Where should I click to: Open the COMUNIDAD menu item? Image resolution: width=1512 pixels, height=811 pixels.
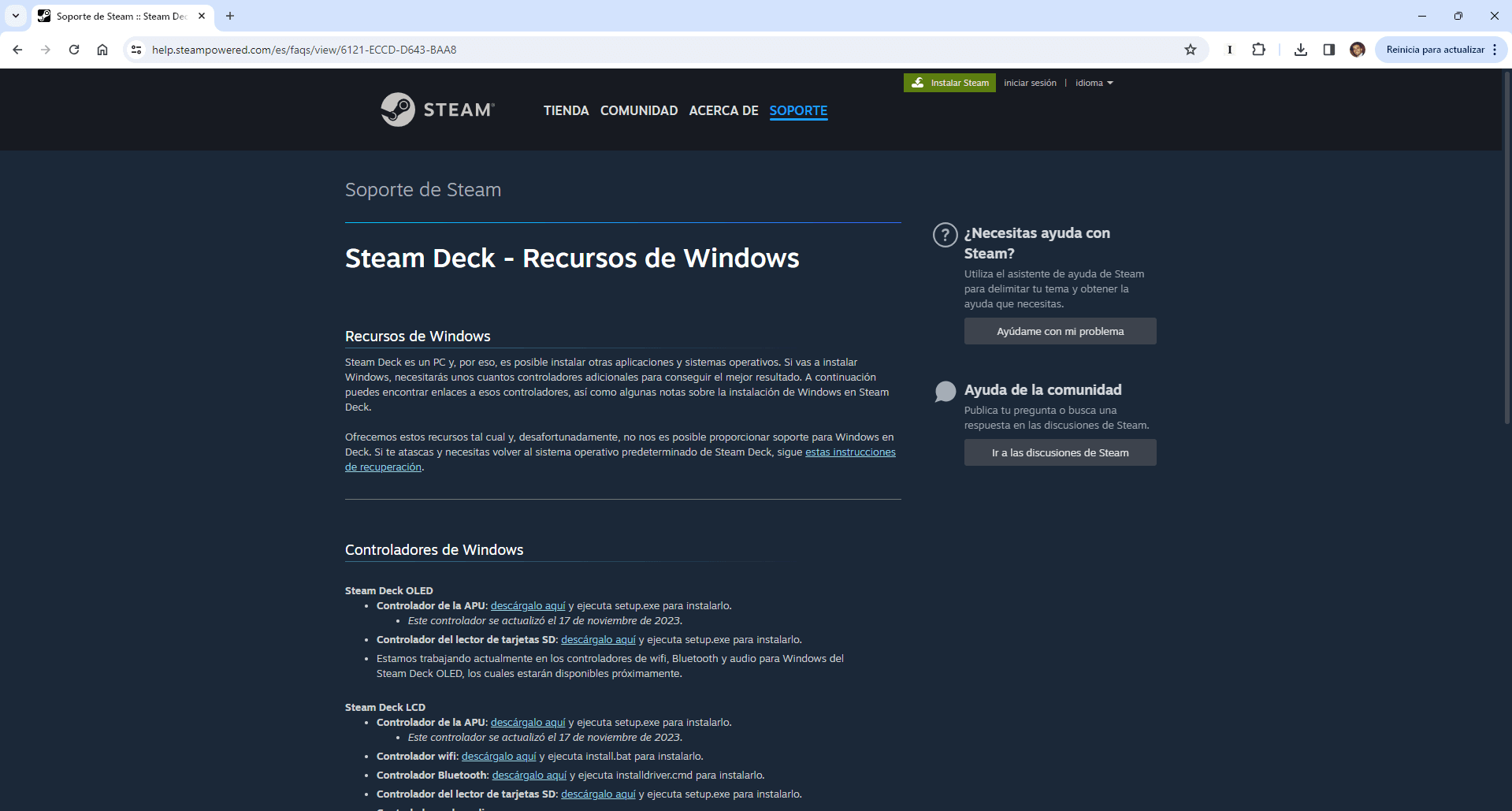(x=639, y=110)
